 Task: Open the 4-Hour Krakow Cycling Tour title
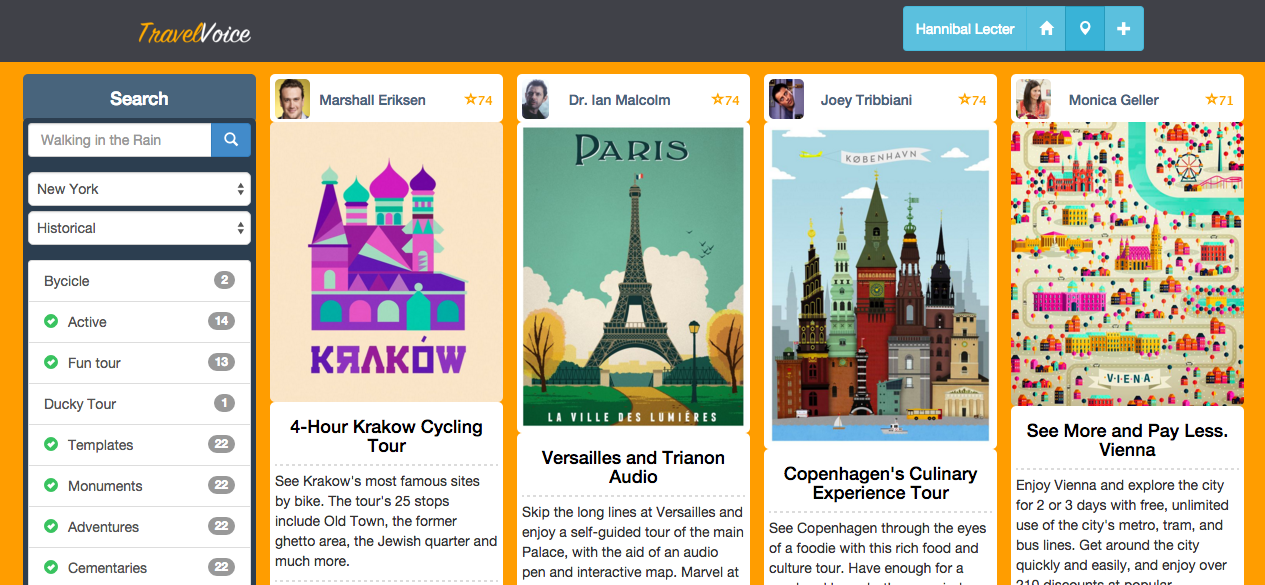(x=386, y=436)
